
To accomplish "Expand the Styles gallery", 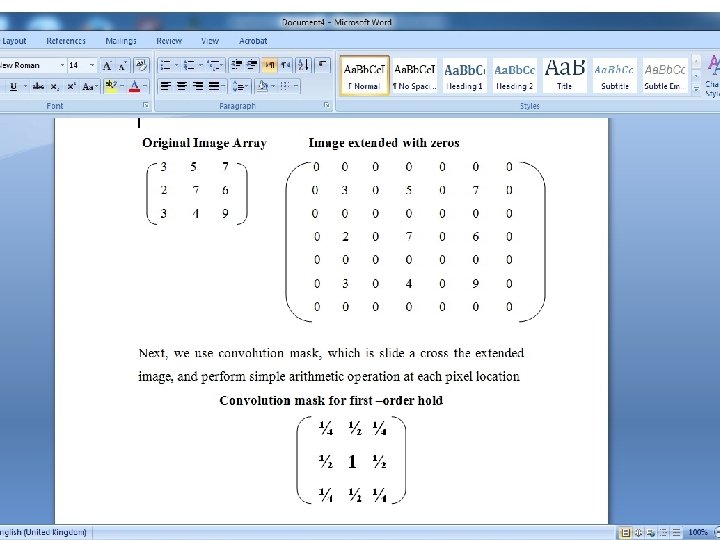I will point(696,89).
